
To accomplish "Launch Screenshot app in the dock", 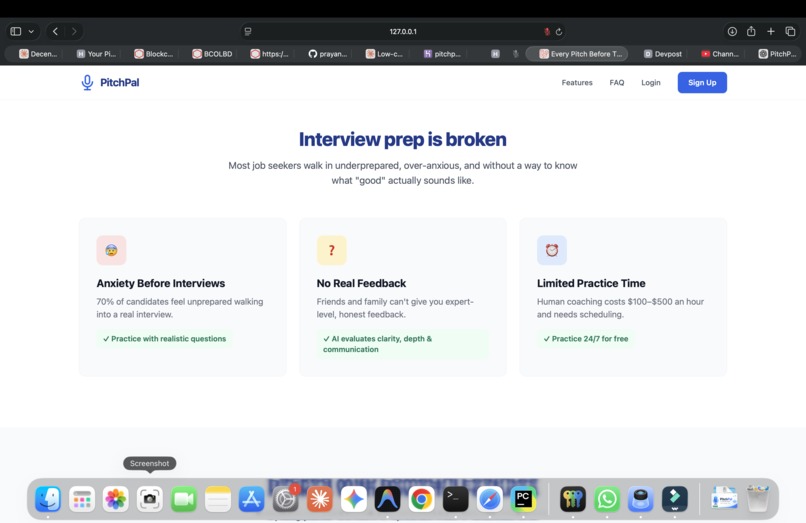I will pyautogui.click(x=150, y=499).
